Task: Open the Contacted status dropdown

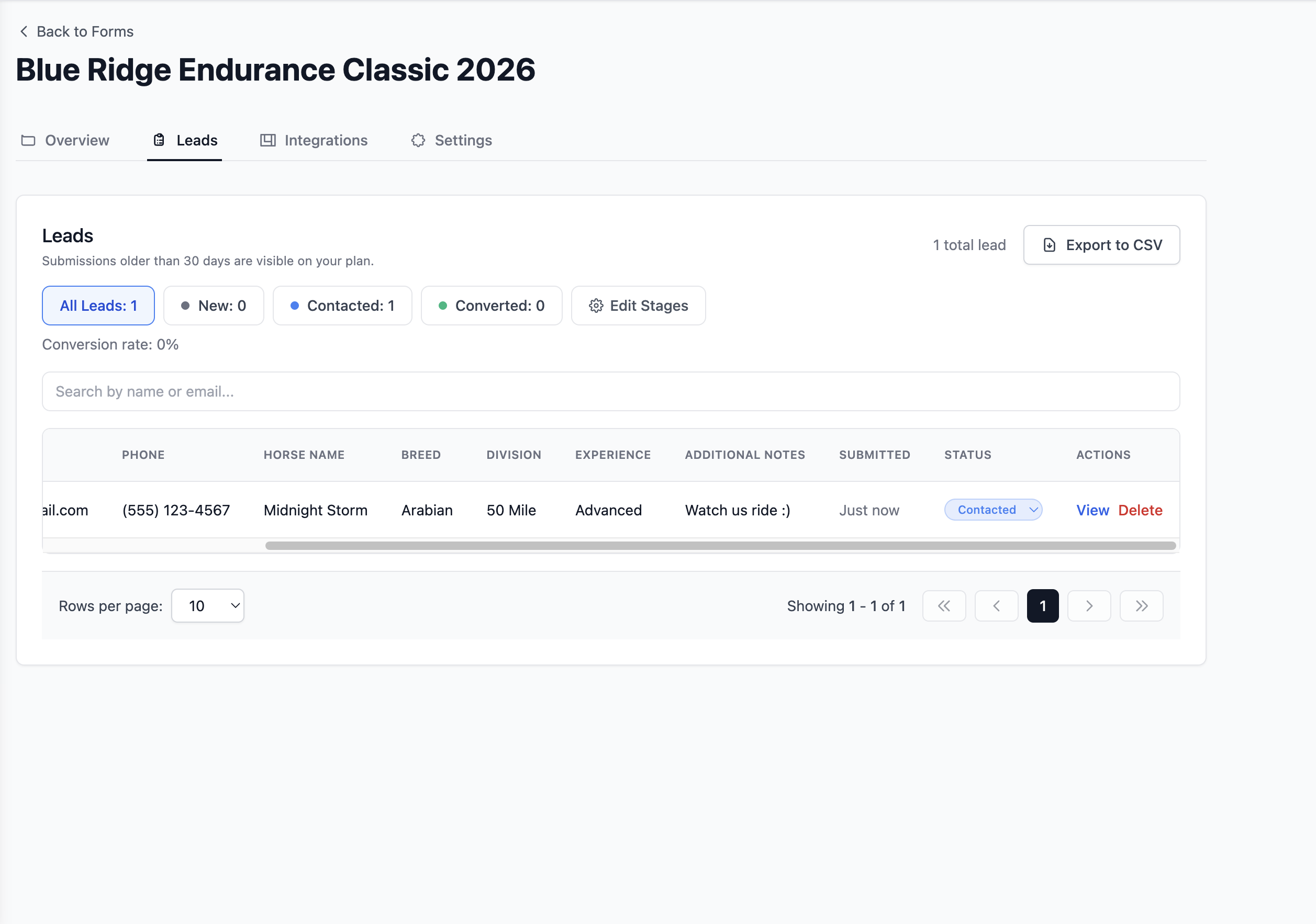Action: click(992, 510)
